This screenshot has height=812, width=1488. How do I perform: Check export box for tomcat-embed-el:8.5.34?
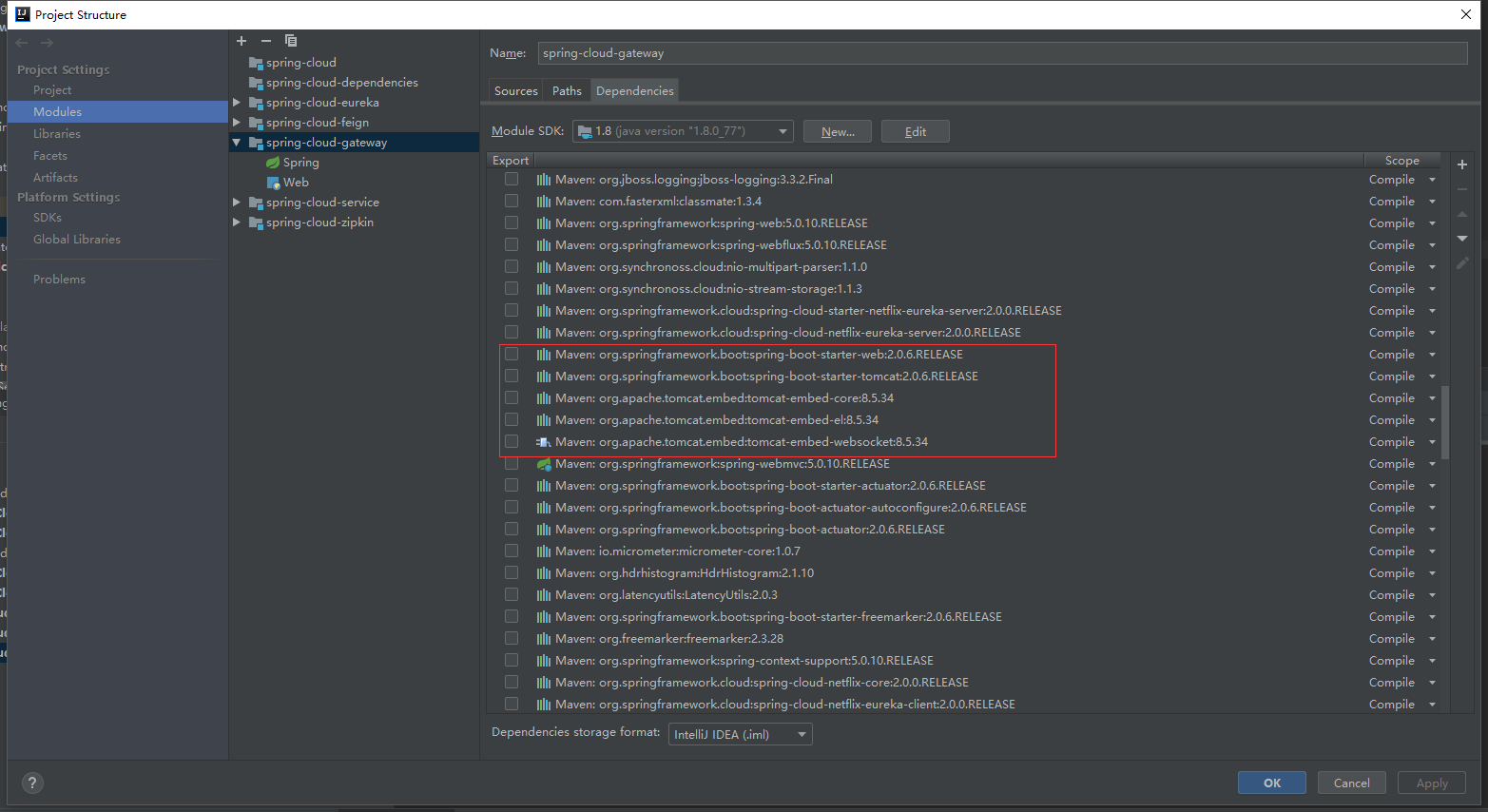pyautogui.click(x=512, y=419)
